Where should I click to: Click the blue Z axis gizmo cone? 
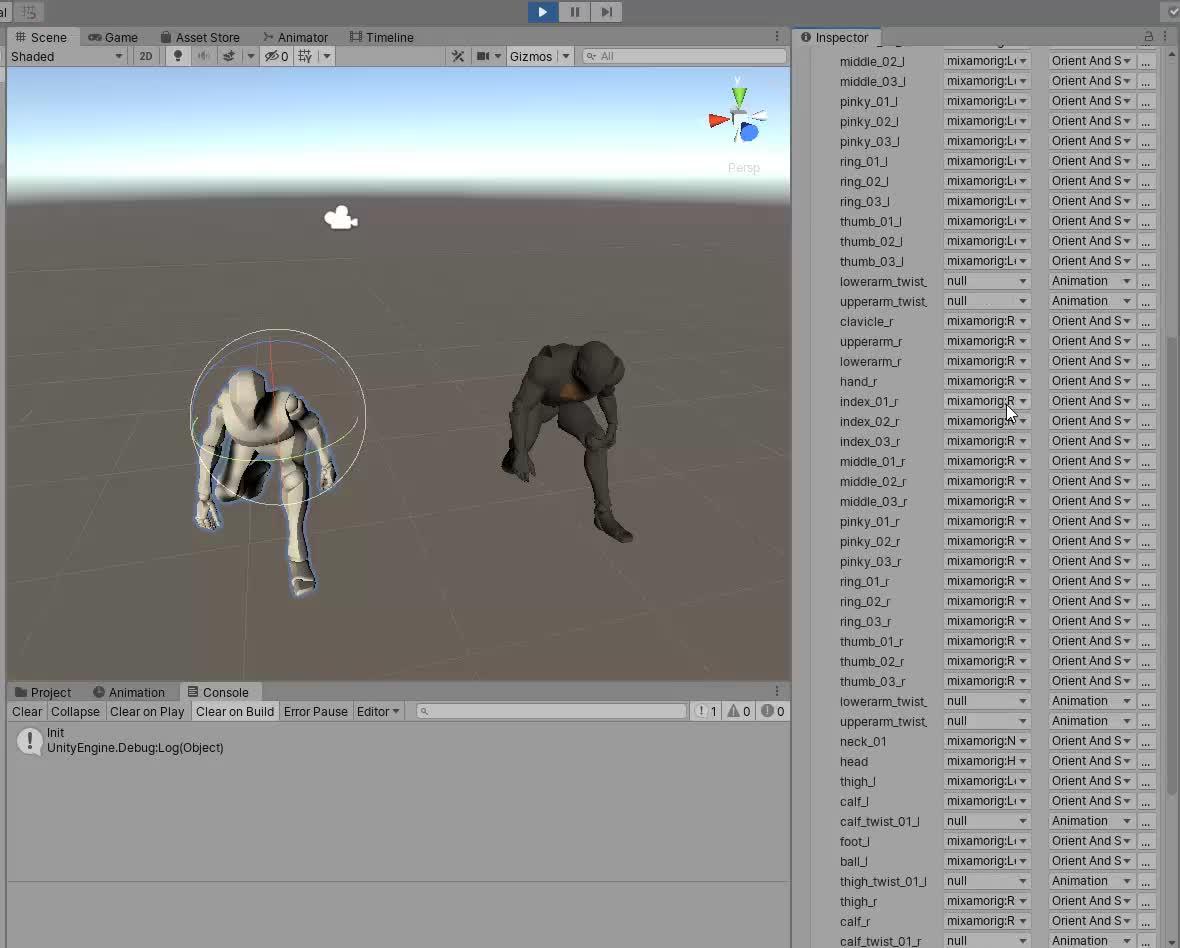pos(749,132)
